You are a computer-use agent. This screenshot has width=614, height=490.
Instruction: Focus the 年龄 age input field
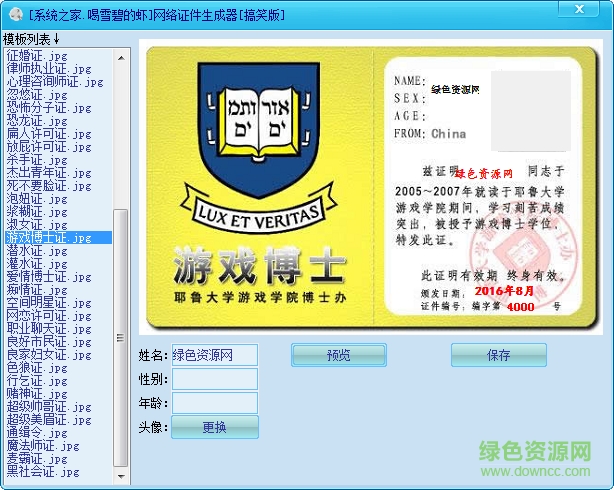pyautogui.click(x=214, y=403)
